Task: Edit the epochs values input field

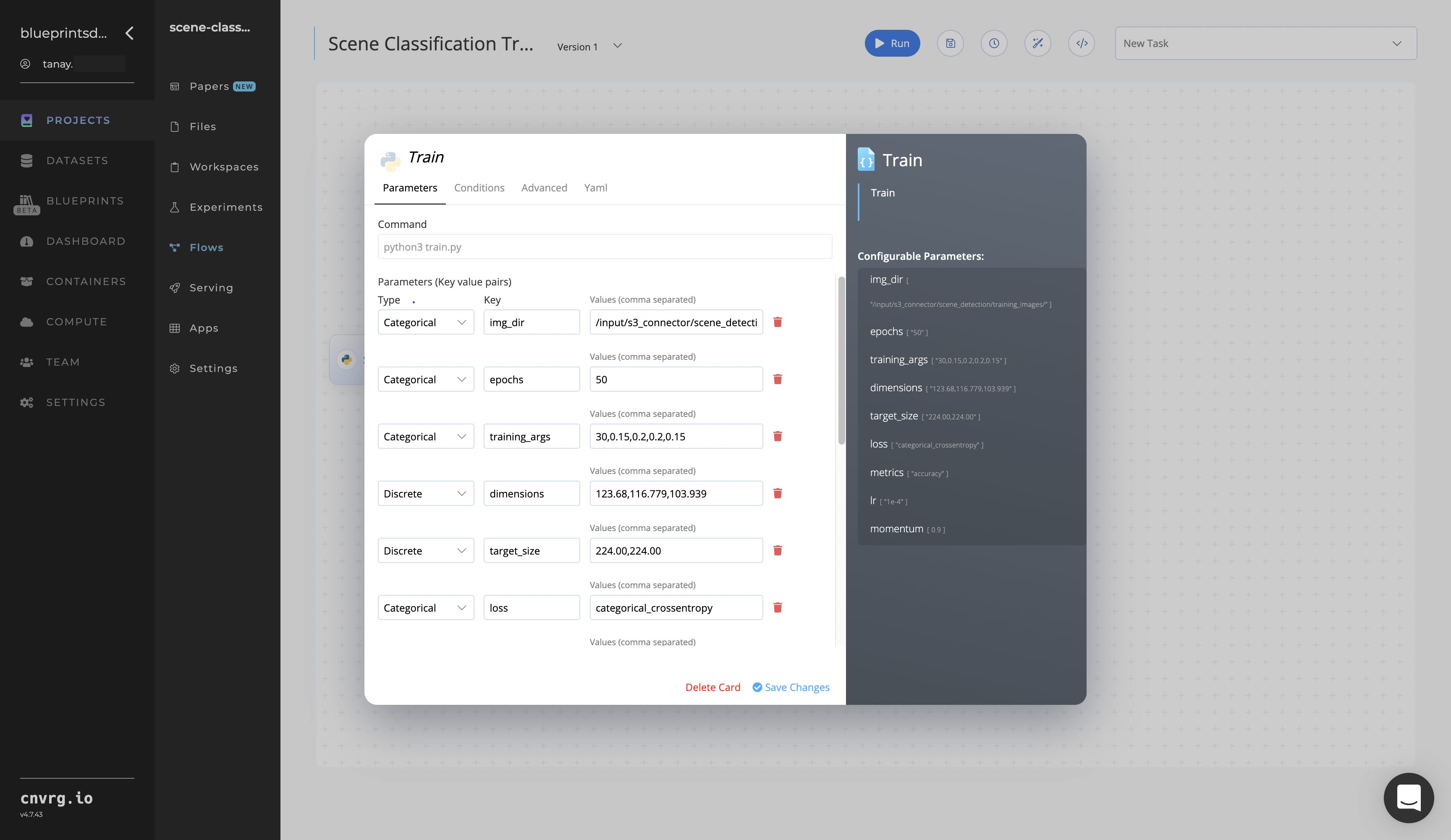Action: pyautogui.click(x=676, y=379)
